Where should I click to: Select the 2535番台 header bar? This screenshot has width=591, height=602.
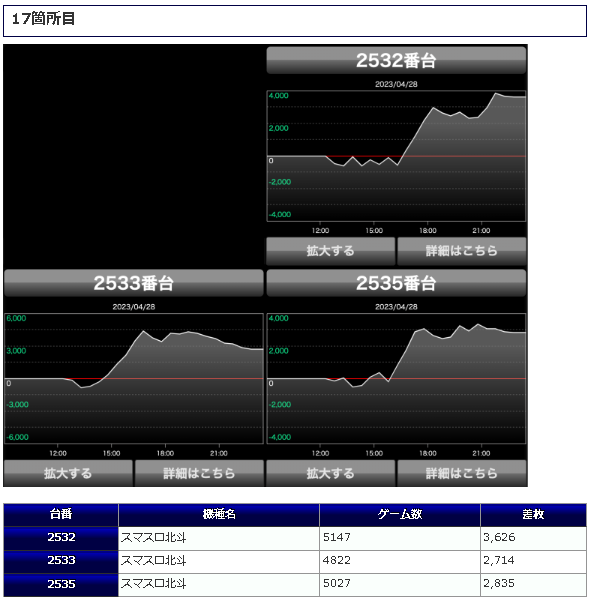396,283
